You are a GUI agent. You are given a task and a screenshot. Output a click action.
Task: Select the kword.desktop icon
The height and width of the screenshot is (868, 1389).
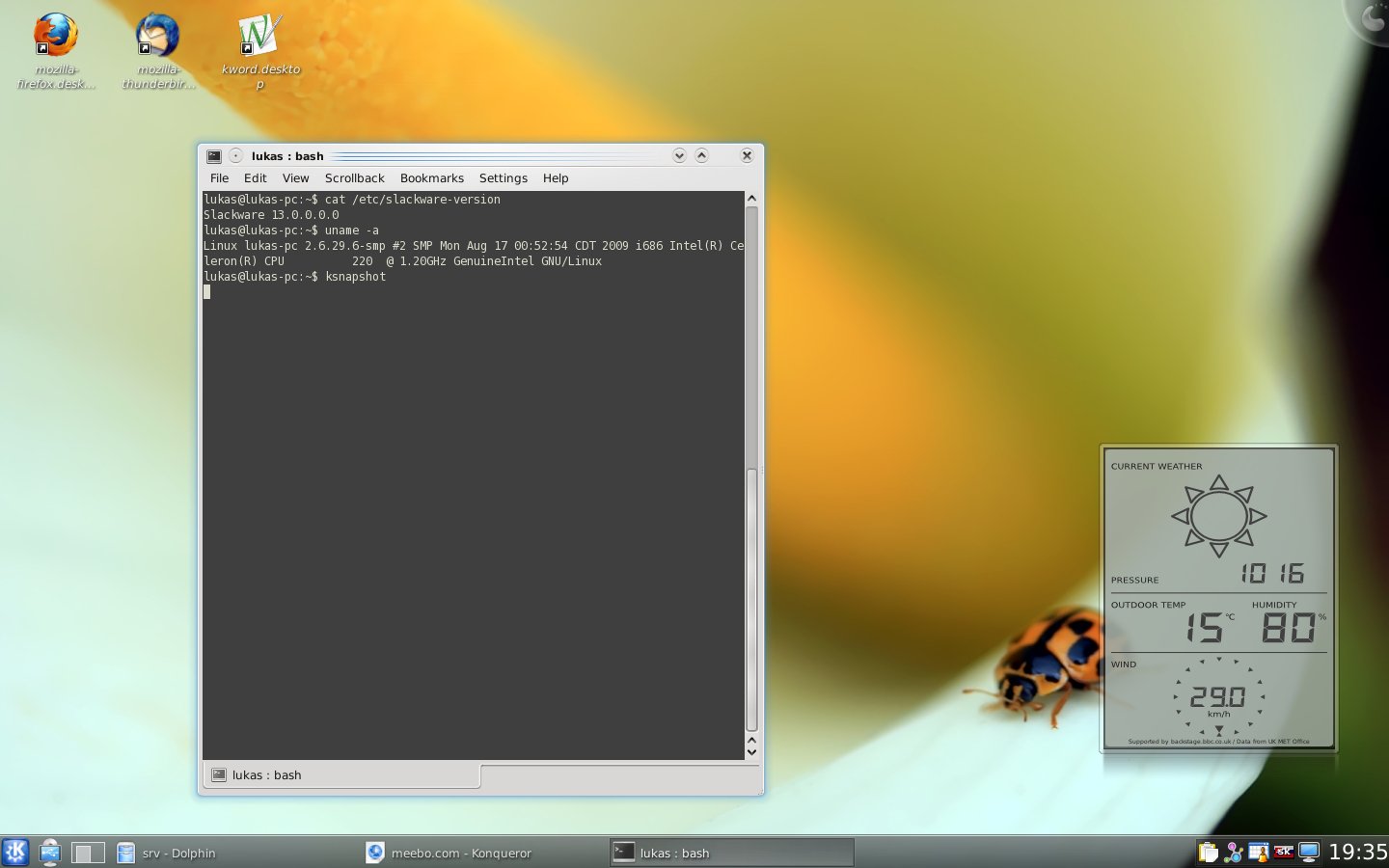pos(259,36)
